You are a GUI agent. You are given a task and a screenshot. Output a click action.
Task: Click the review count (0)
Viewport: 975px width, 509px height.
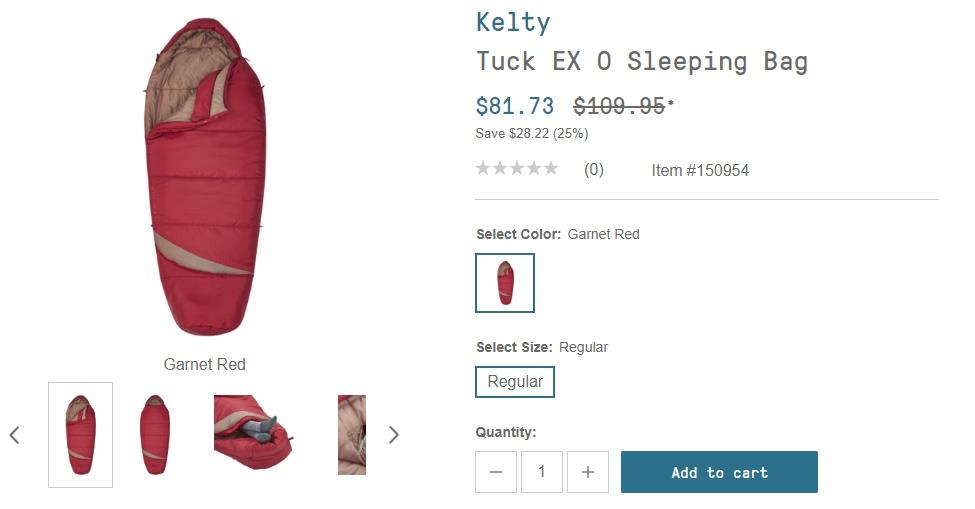coord(594,170)
